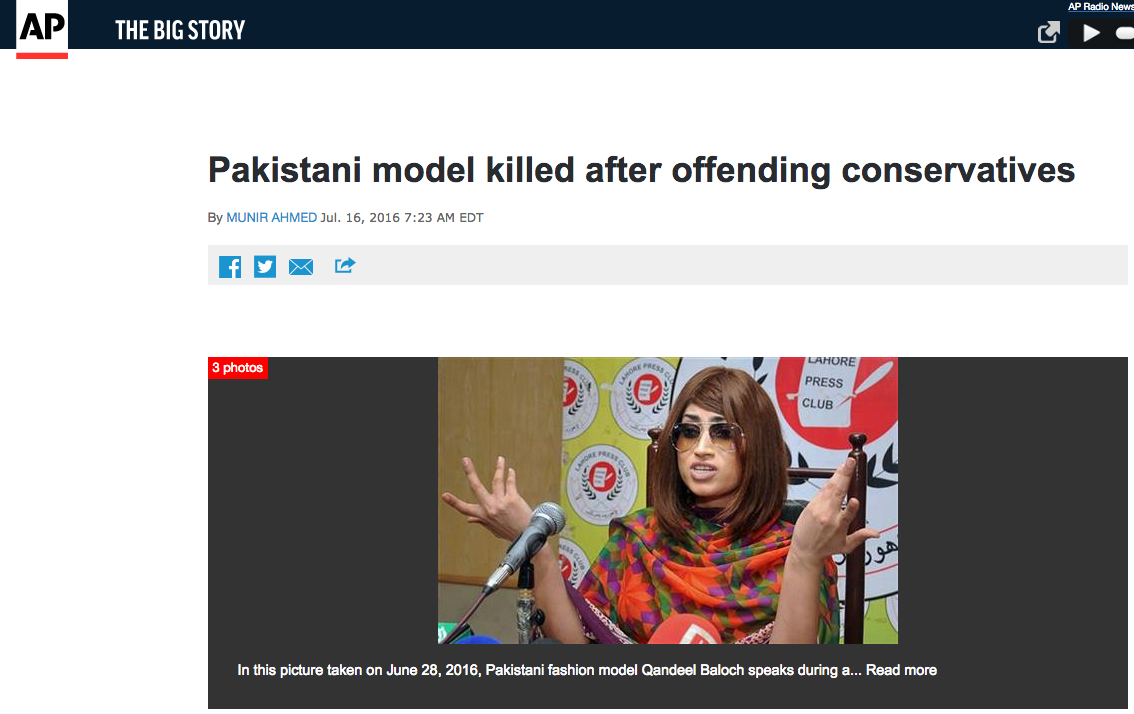Open the AP Radio News link

(x=1101, y=7)
